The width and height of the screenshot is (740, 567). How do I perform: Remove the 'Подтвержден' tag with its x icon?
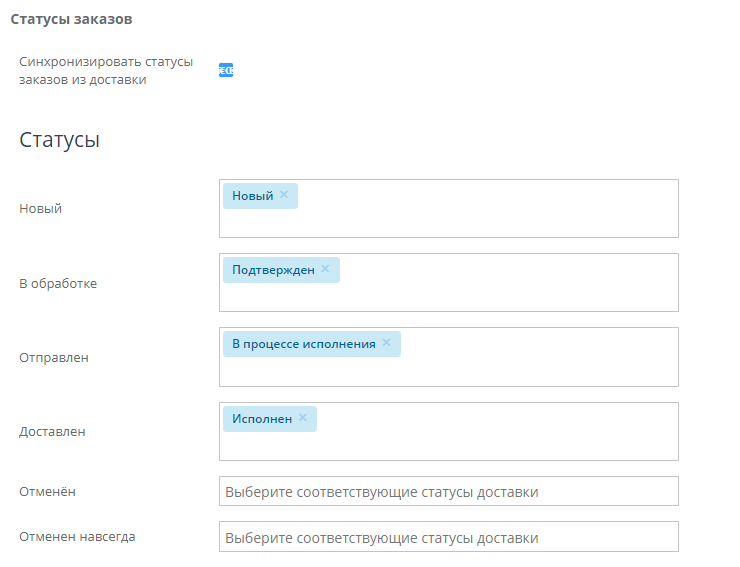click(325, 269)
